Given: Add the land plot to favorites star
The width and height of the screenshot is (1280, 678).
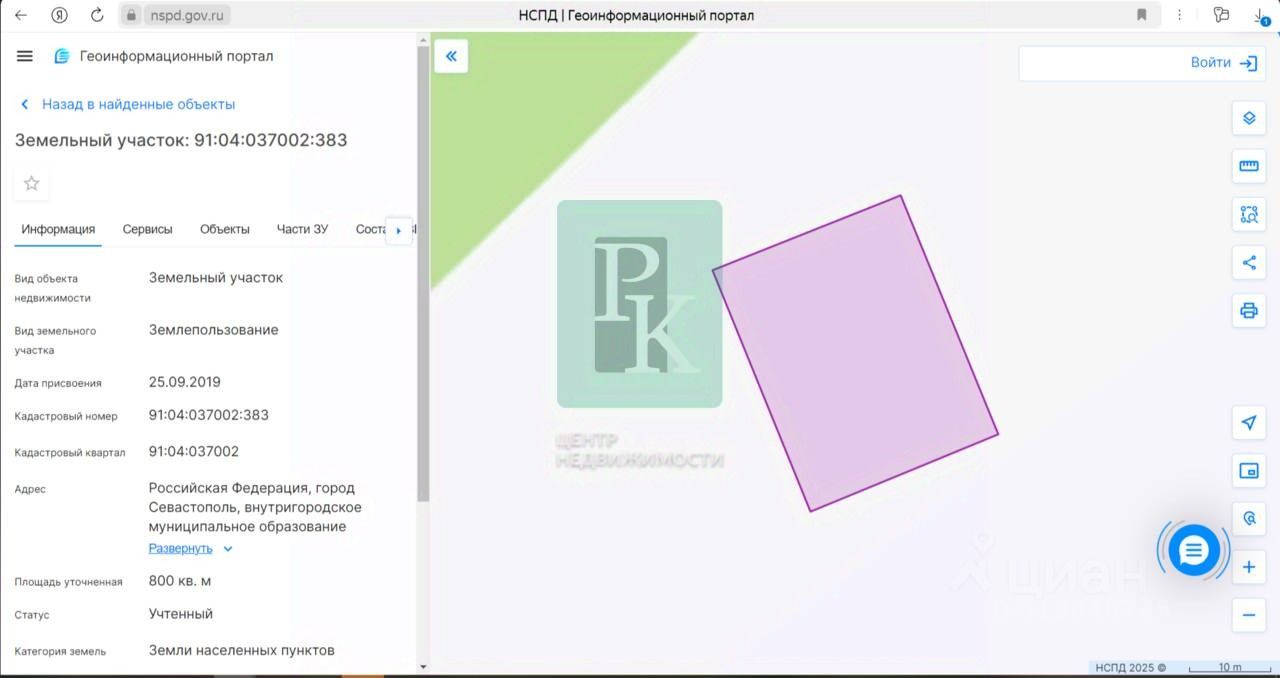Looking at the screenshot, I should click(31, 183).
